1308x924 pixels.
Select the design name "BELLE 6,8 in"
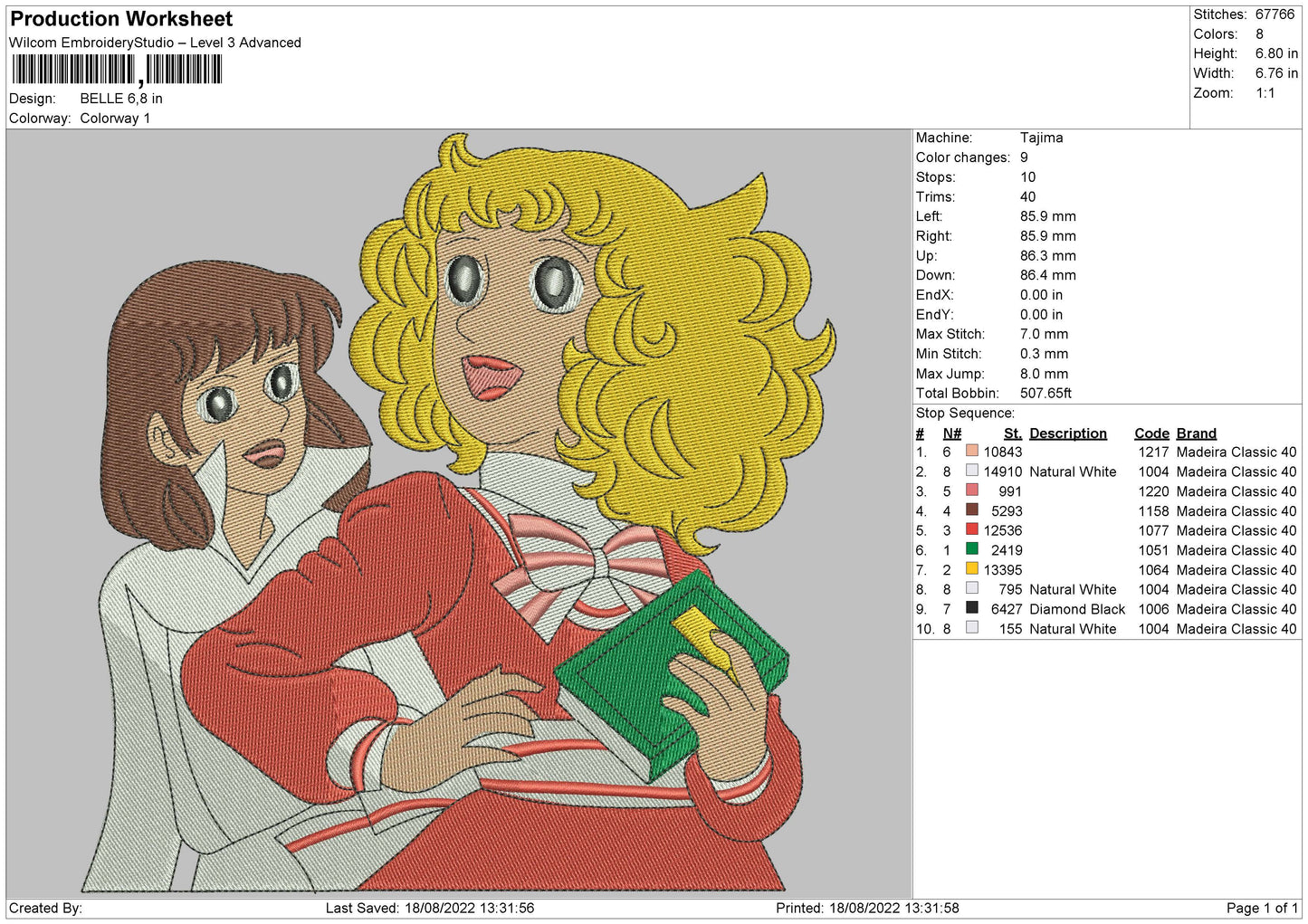(x=121, y=99)
